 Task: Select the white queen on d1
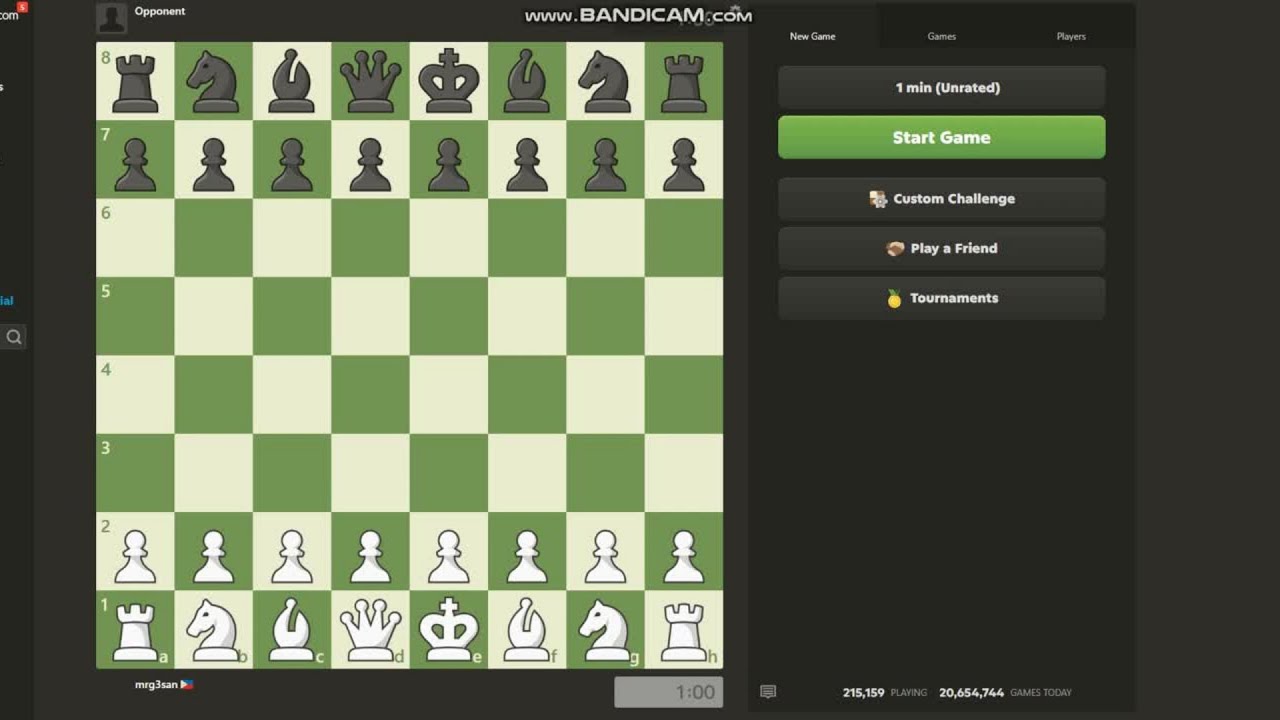tap(370, 630)
